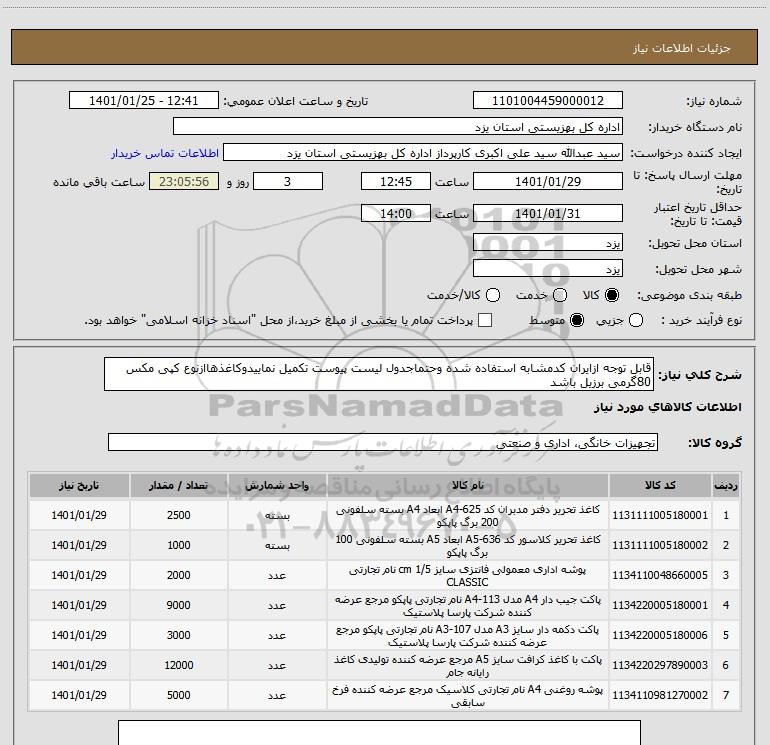Click product group field تجهیزات خانگی
The image size is (770, 745).
[x=383, y=442]
